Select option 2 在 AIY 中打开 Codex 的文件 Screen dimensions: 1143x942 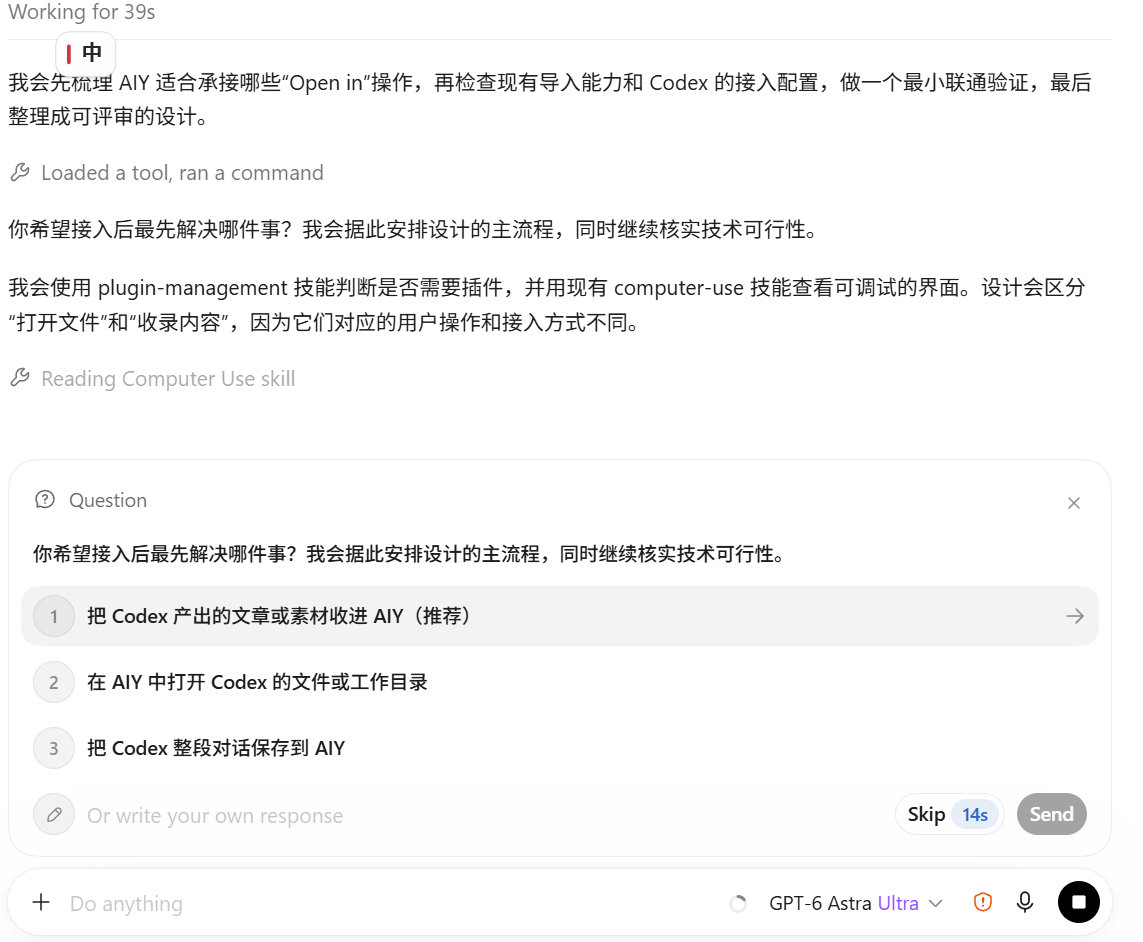pyautogui.click(x=560, y=682)
